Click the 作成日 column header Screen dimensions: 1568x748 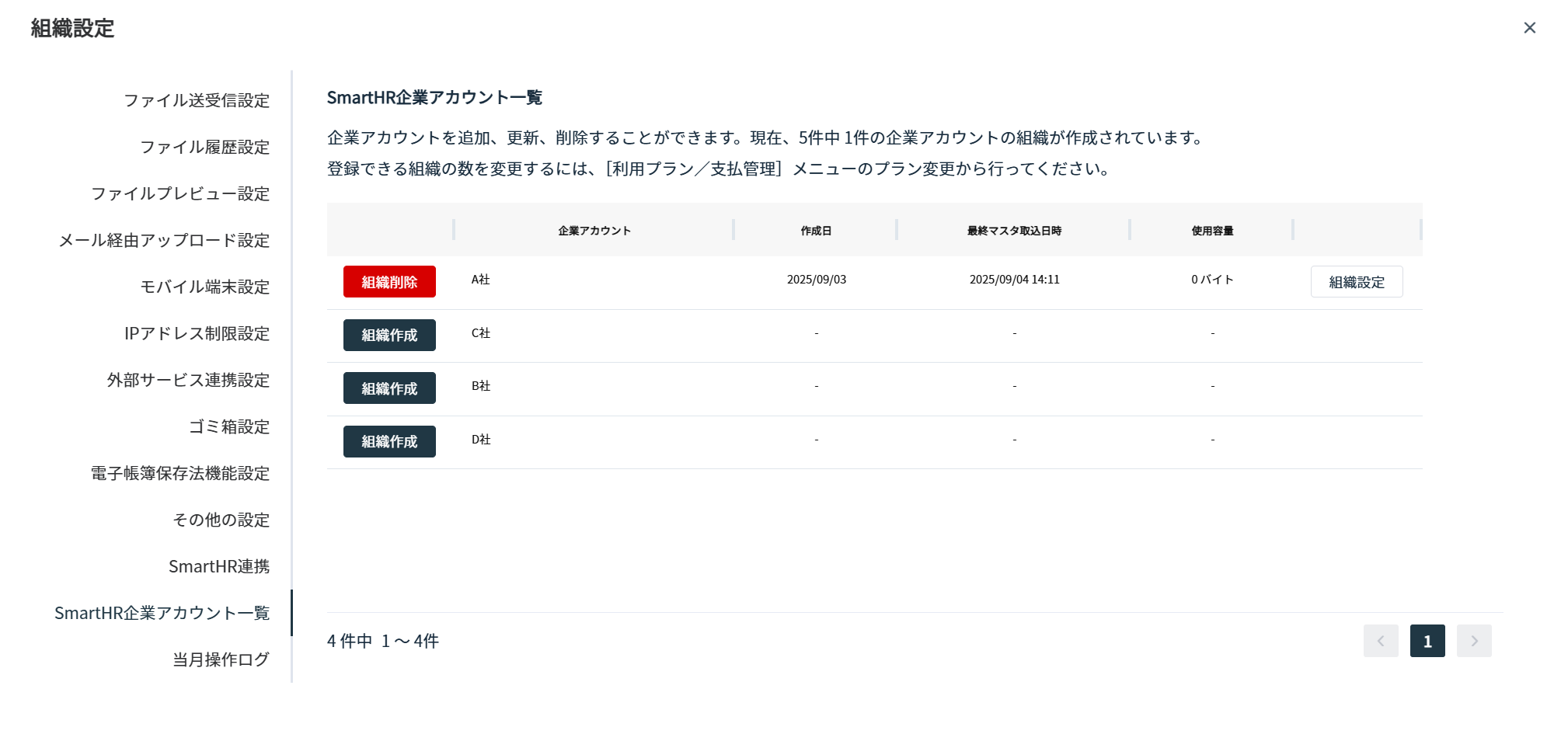tap(816, 231)
